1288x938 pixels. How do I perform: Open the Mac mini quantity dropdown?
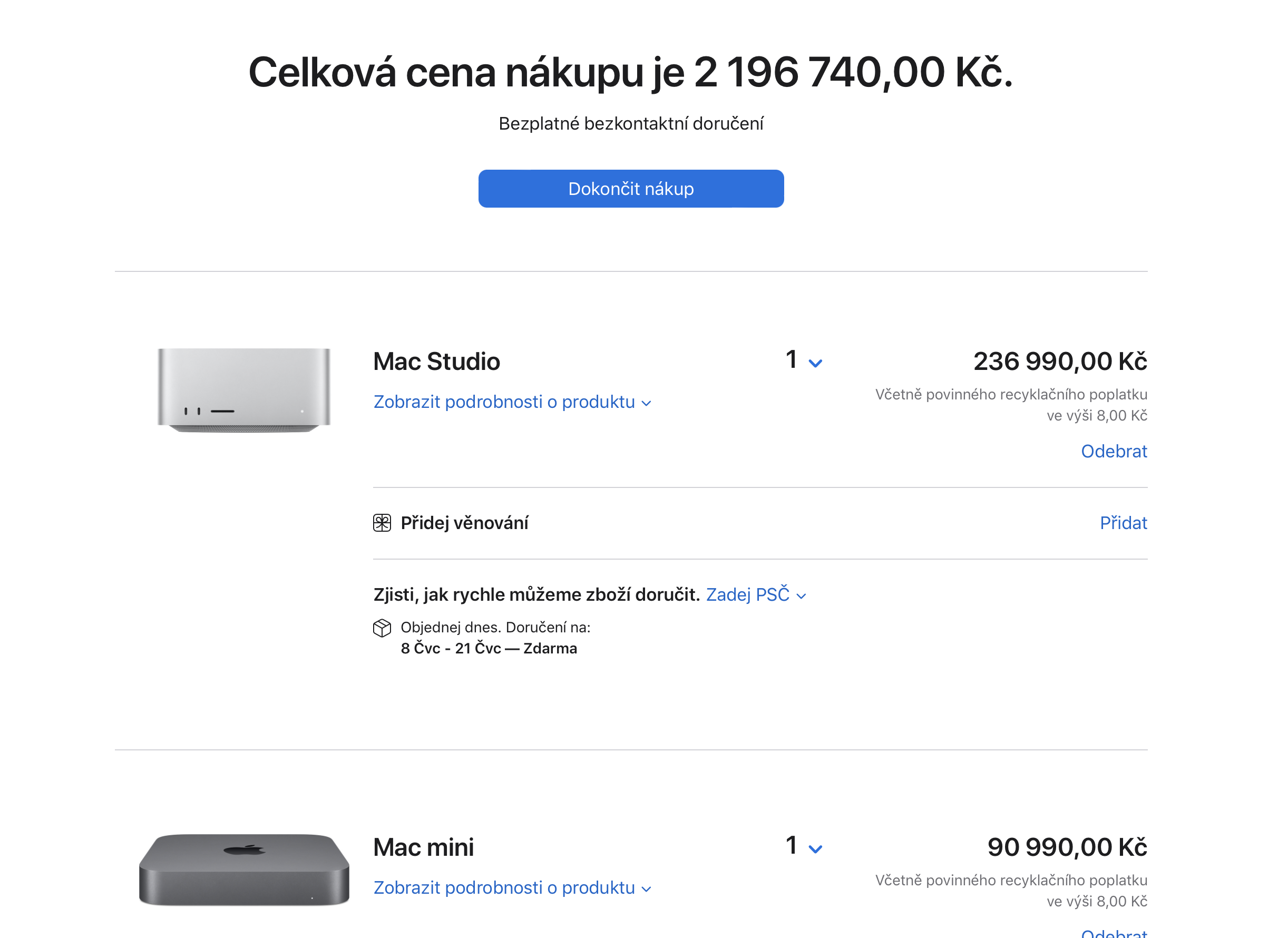[804, 847]
